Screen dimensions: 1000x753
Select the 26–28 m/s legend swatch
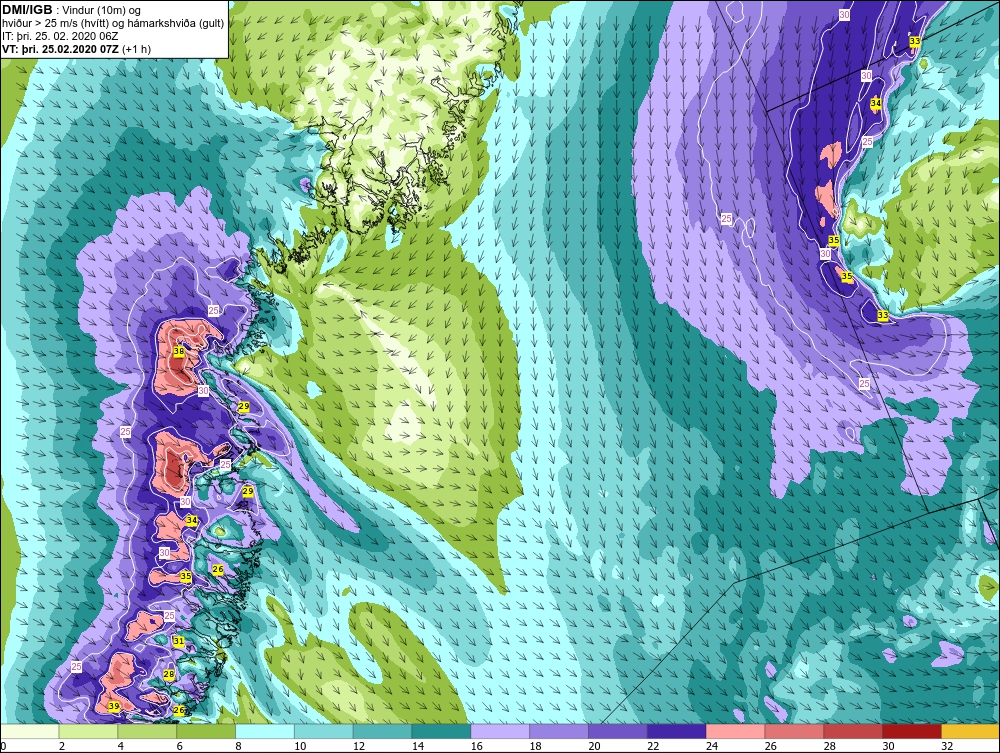tap(794, 731)
